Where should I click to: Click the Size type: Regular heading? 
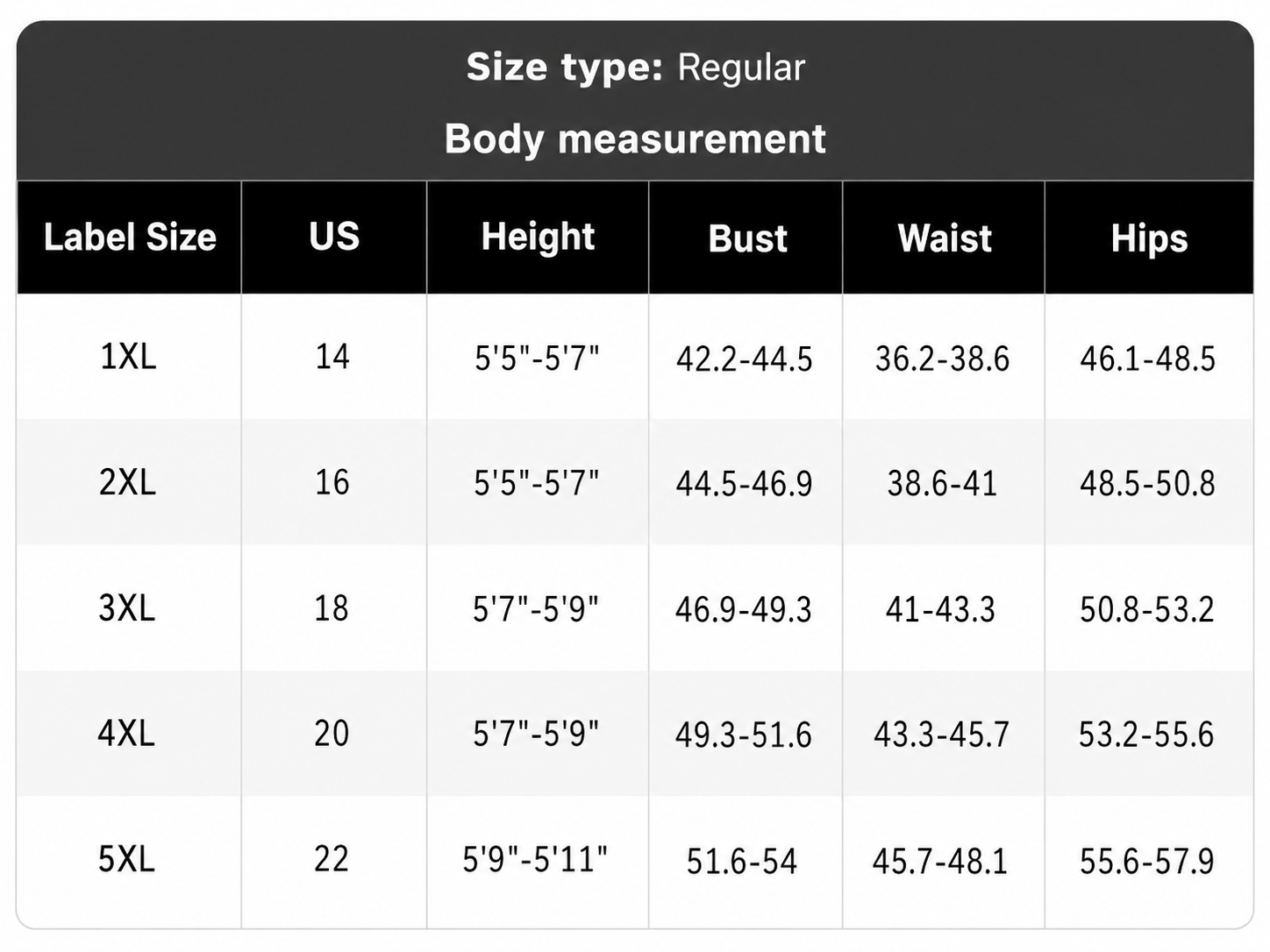coord(635,67)
